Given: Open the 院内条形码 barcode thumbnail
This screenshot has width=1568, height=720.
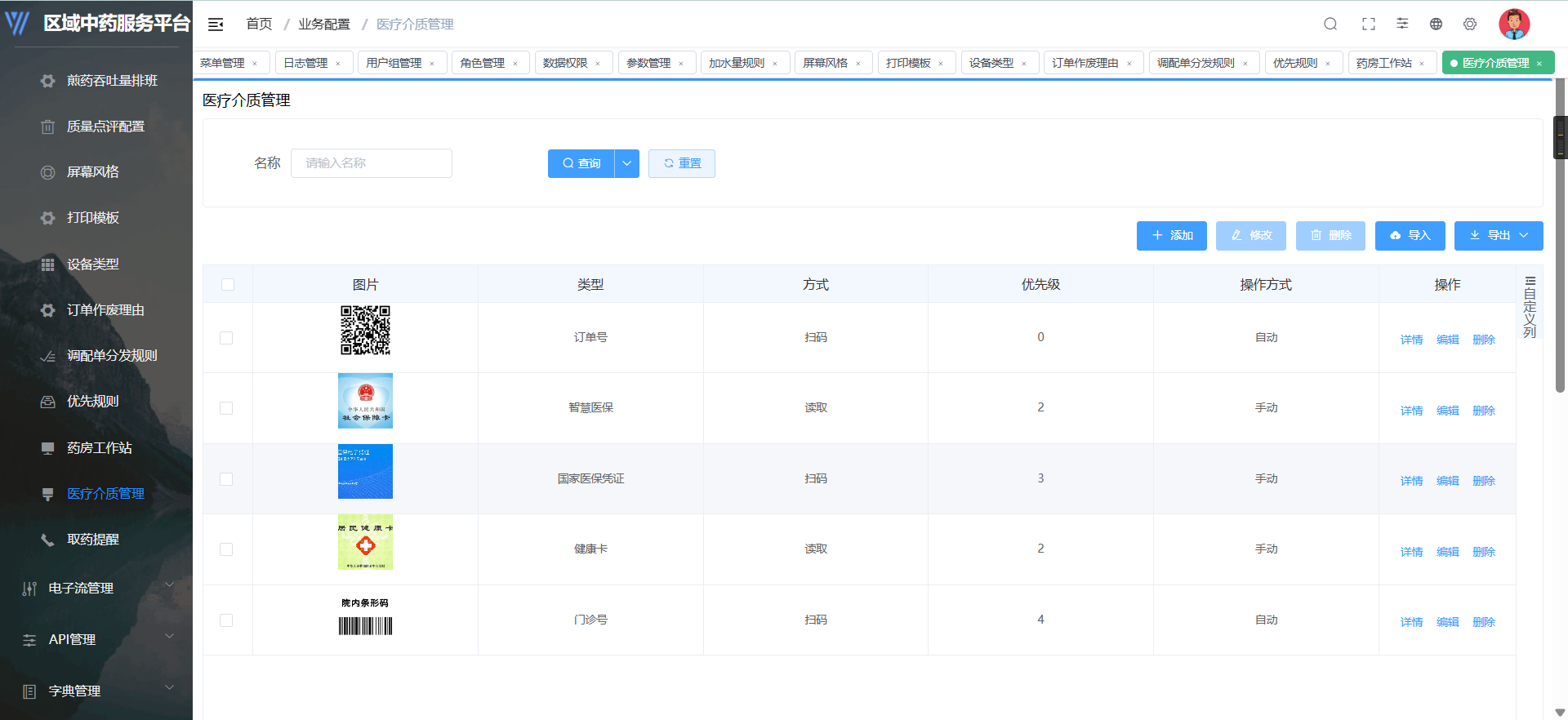Looking at the screenshot, I should (x=365, y=616).
